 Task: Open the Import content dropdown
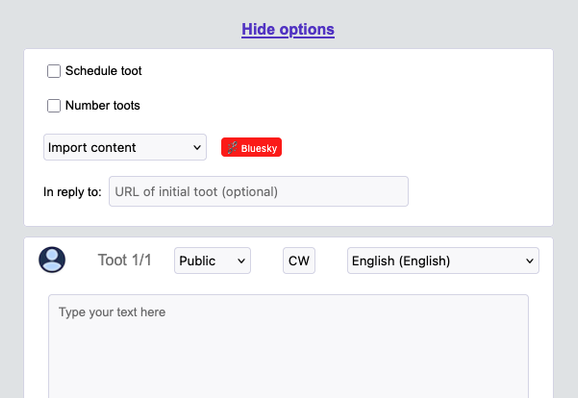pyautogui.click(x=125, y=147)
